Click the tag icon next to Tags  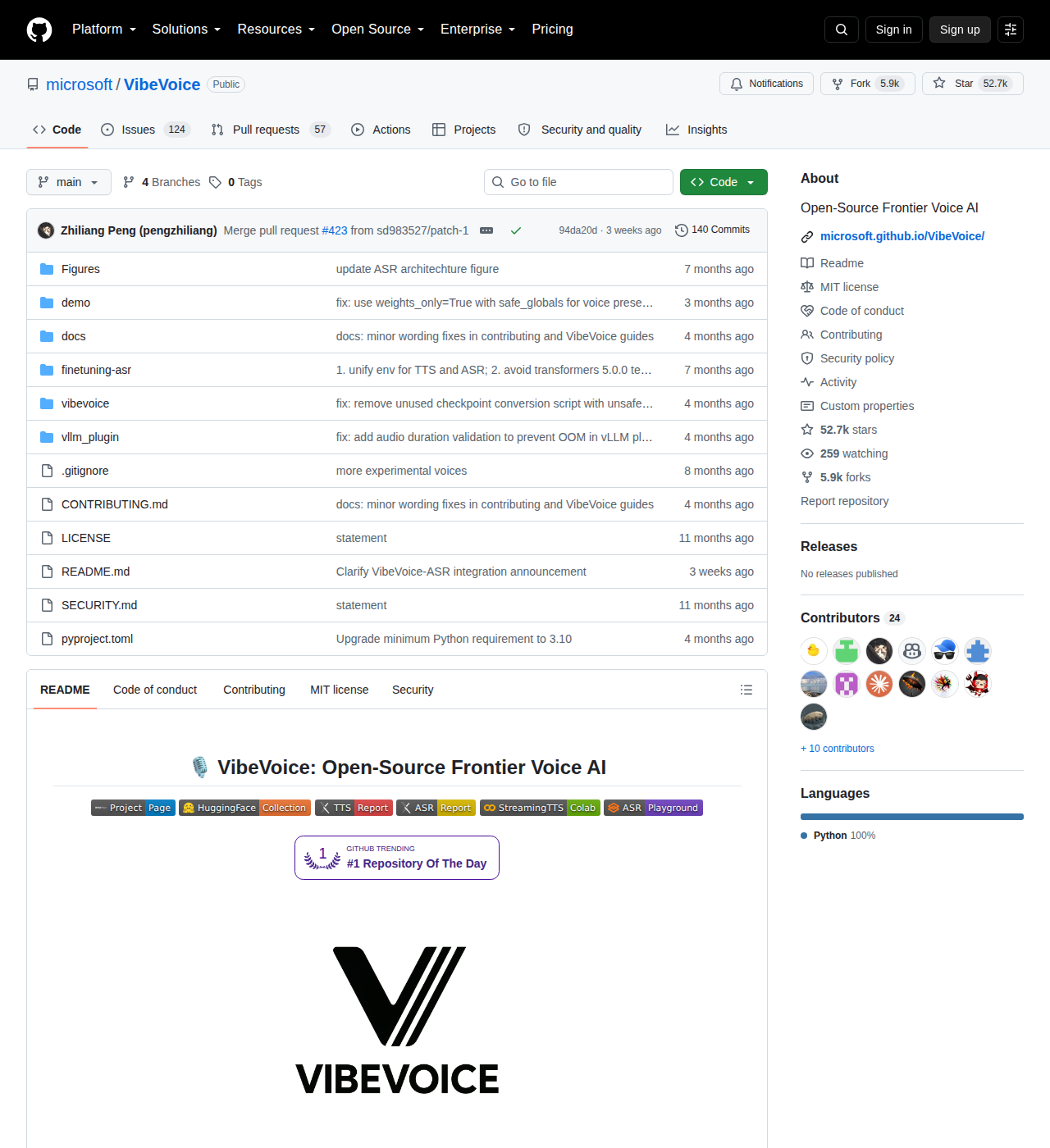[x=215, y=182]
